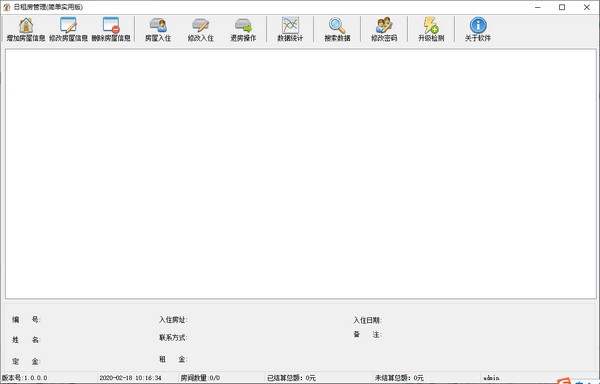Open 增加房屋信息 (add house info)
The height and width of the screenshot is (384, 600).
(26, 29)
